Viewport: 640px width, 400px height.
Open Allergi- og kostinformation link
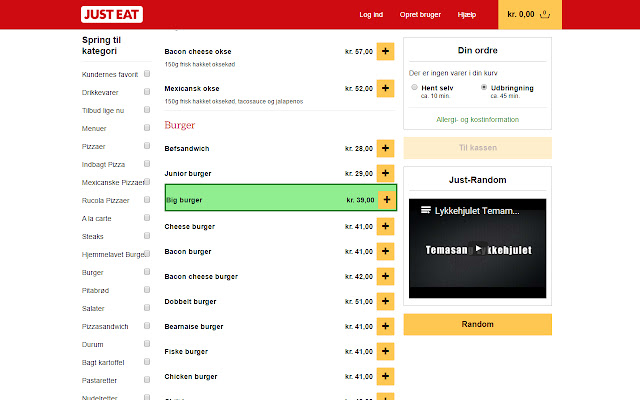point(478,120)
